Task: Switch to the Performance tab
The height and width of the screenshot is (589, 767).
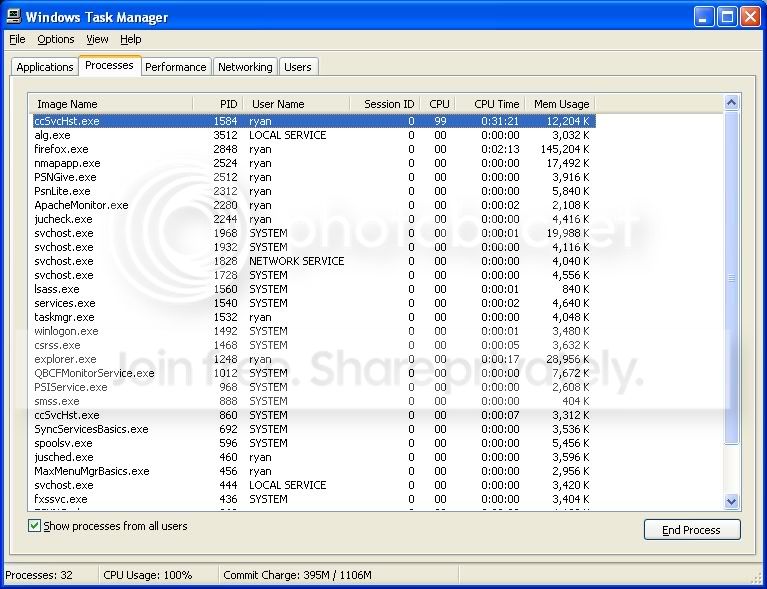Action: point(176,67)
